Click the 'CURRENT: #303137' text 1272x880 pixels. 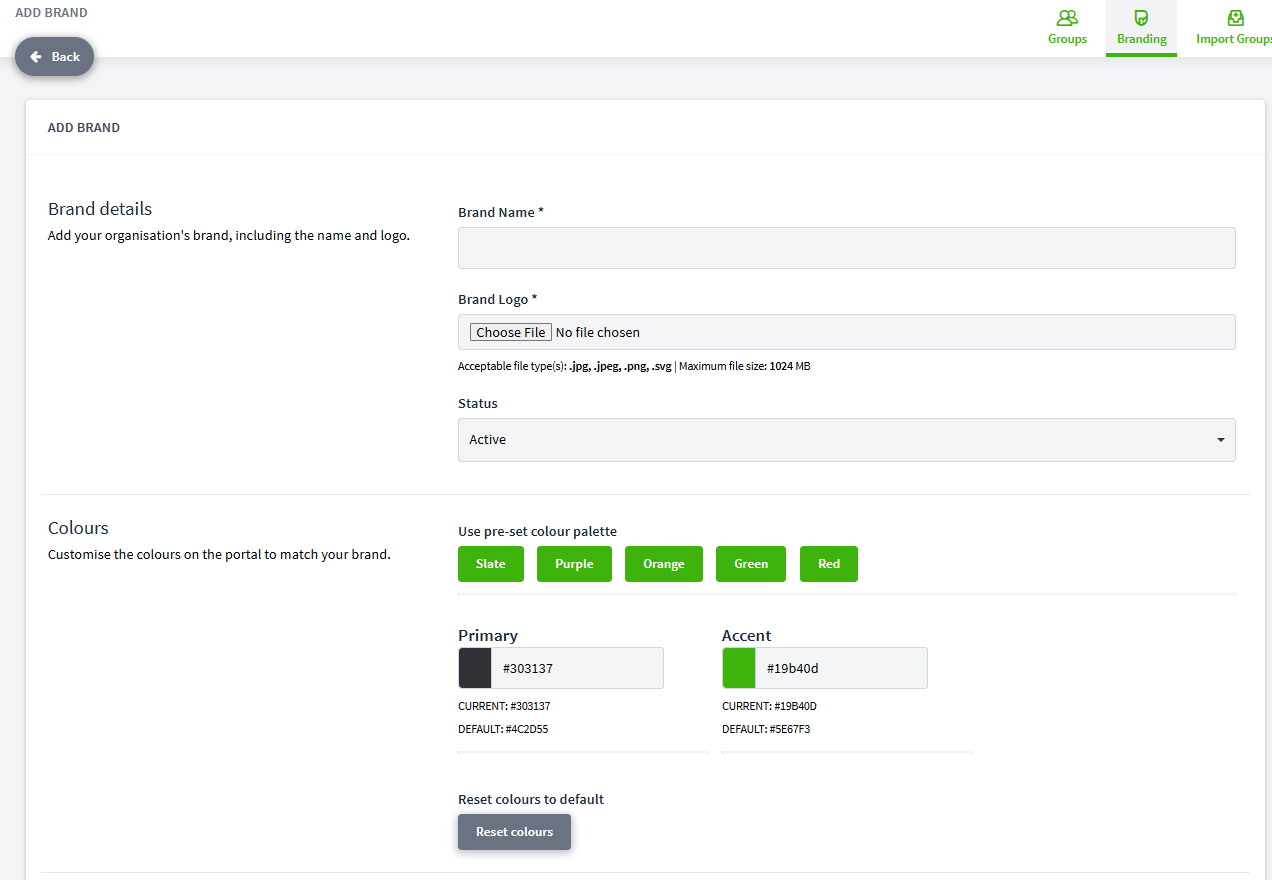(504, 706)
